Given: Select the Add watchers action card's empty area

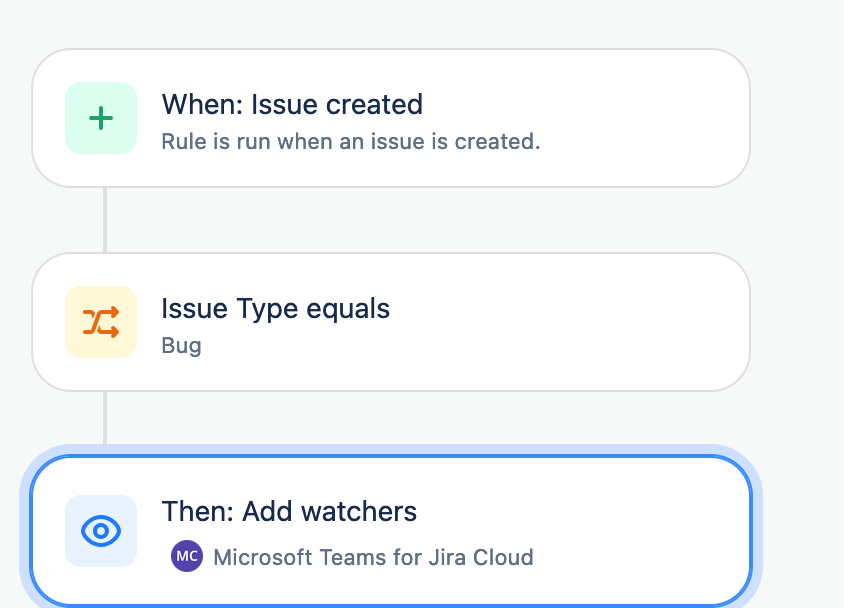Looking at the screenshot, I should (x=635, y=531).
